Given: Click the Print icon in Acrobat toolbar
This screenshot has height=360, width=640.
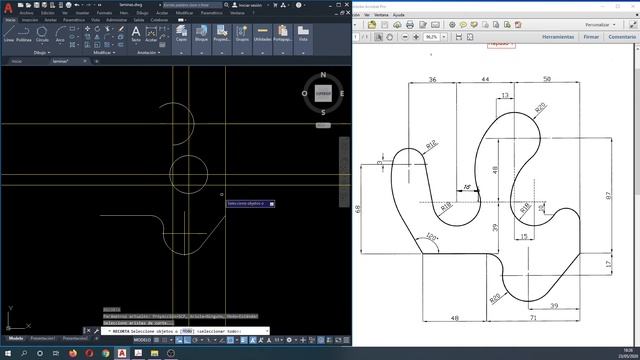Looking at the screenshot, I should click(x=410, y=25).
